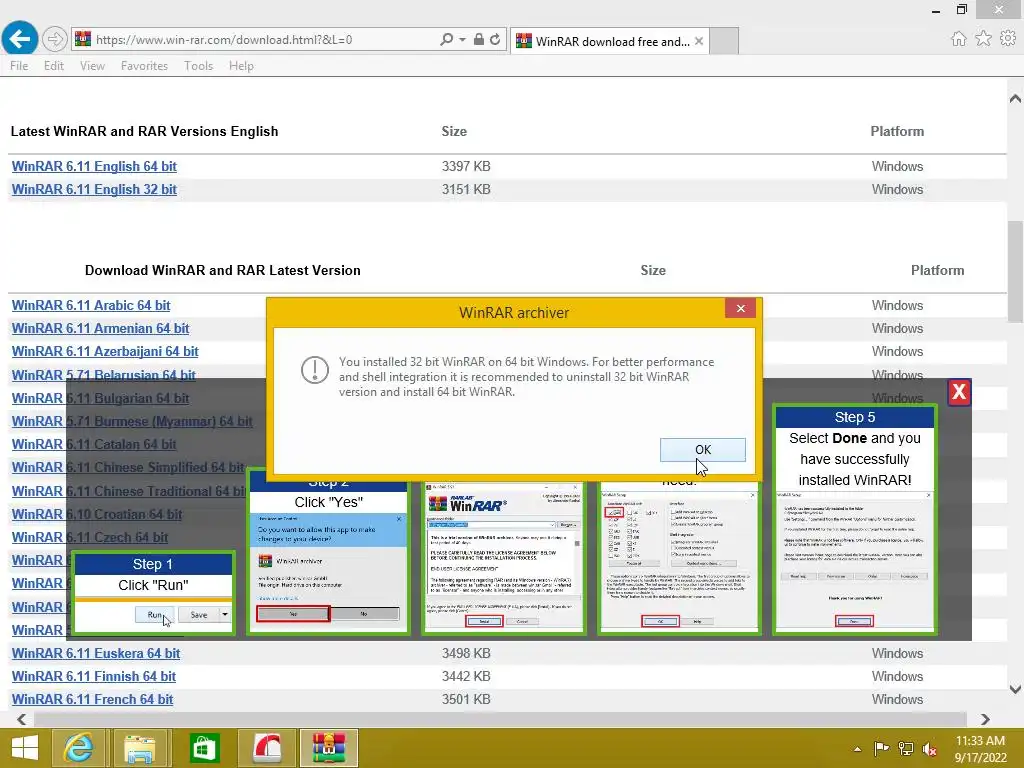Click the browser Forward arrow button
The width and height of the screenshot is (1024, 768).
pyautogui.click(x=55, y=39)
